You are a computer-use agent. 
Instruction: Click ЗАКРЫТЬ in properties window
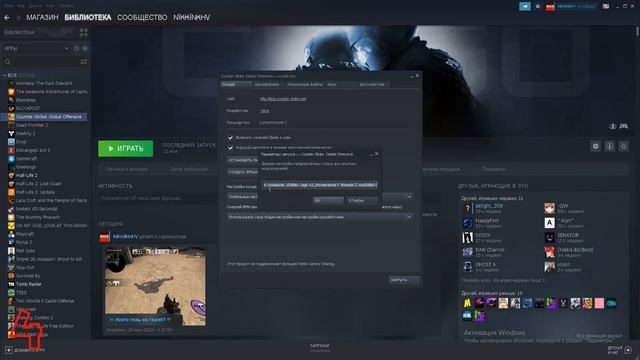tap(403, 280)
